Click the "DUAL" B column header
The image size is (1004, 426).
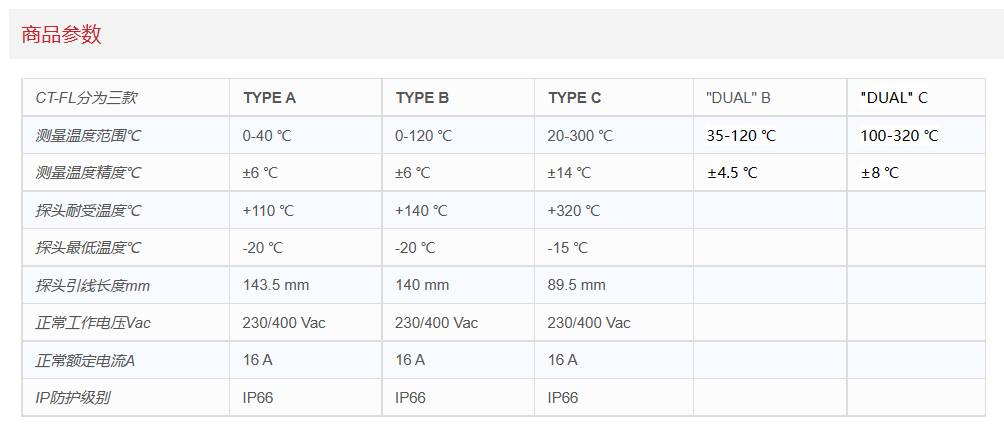pyautogui.click(x=738, y=98)
